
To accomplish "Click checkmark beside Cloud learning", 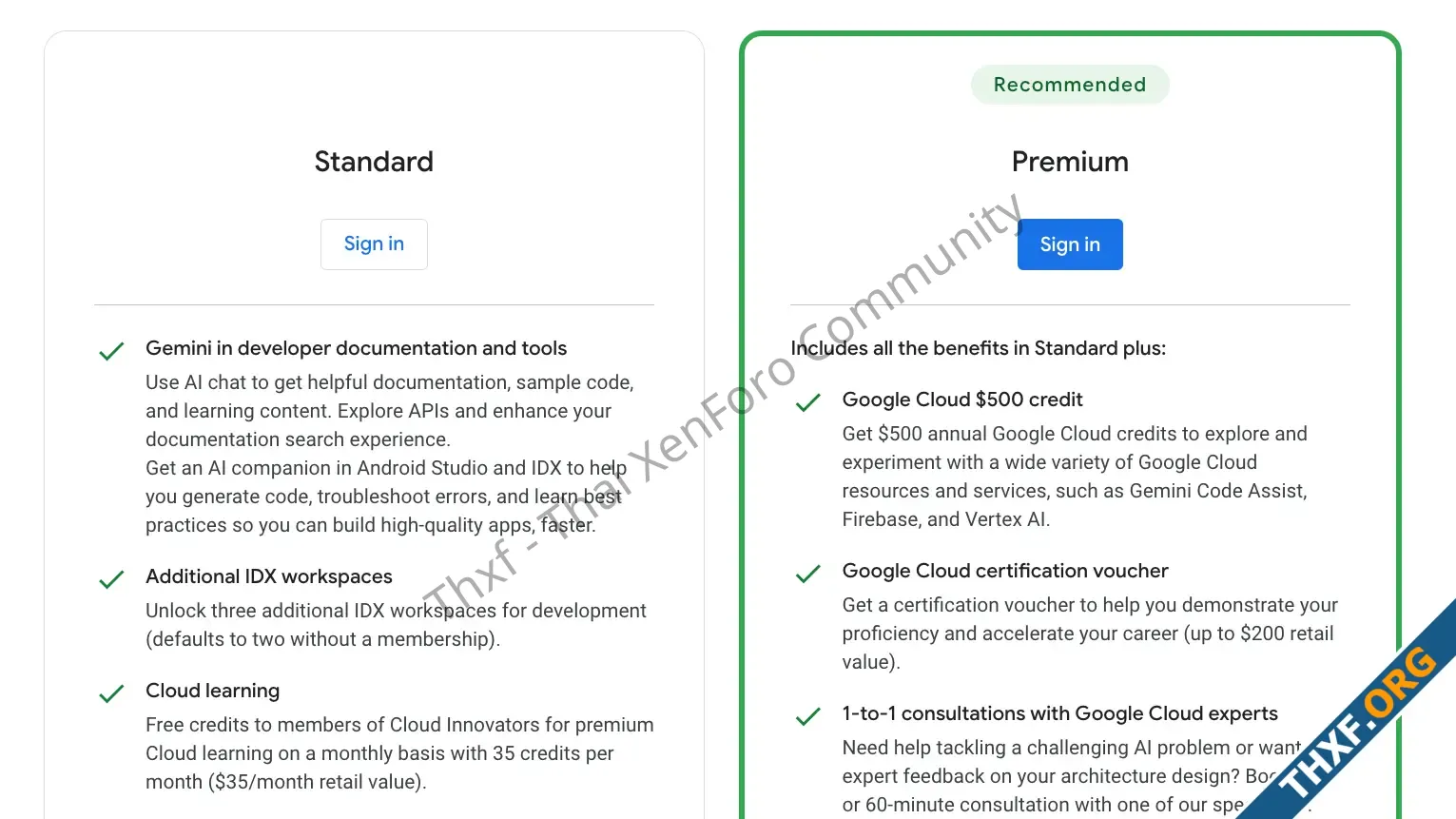I will pyautogui.click(x=111, y=693).
